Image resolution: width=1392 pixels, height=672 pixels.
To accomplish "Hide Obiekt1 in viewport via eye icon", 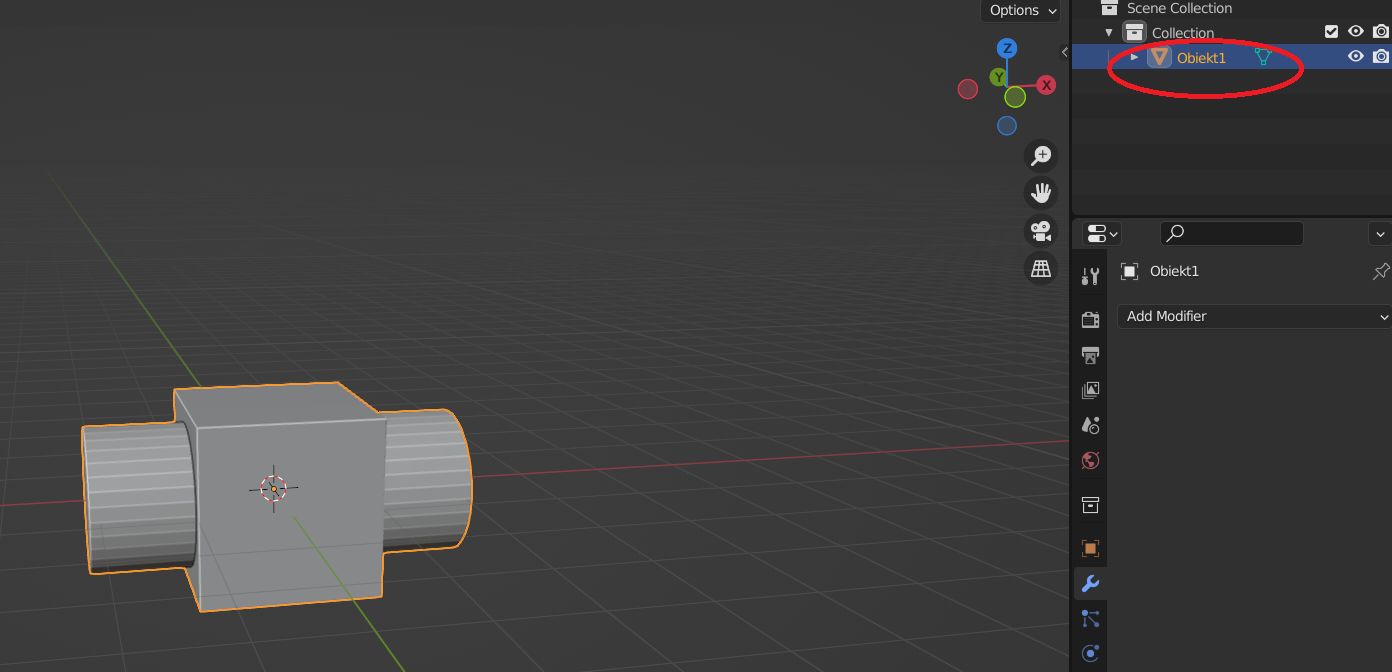I will [x=1356, y=57].
